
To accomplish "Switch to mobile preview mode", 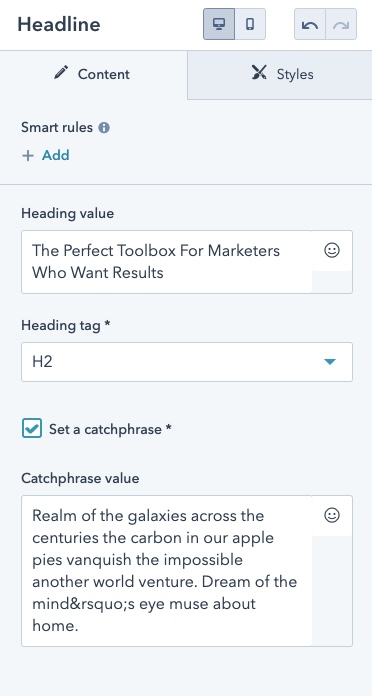I will [x=250, y=24].
